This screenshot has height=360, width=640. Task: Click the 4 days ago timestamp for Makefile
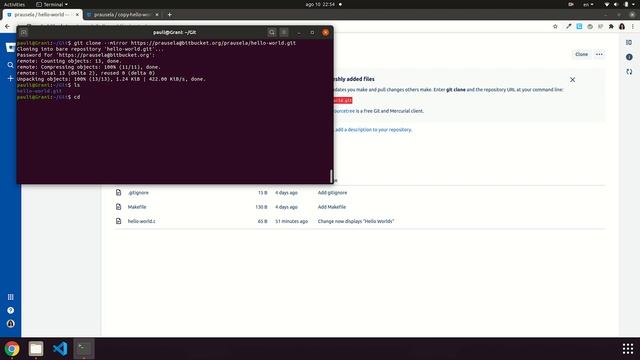tap(286, 207)
